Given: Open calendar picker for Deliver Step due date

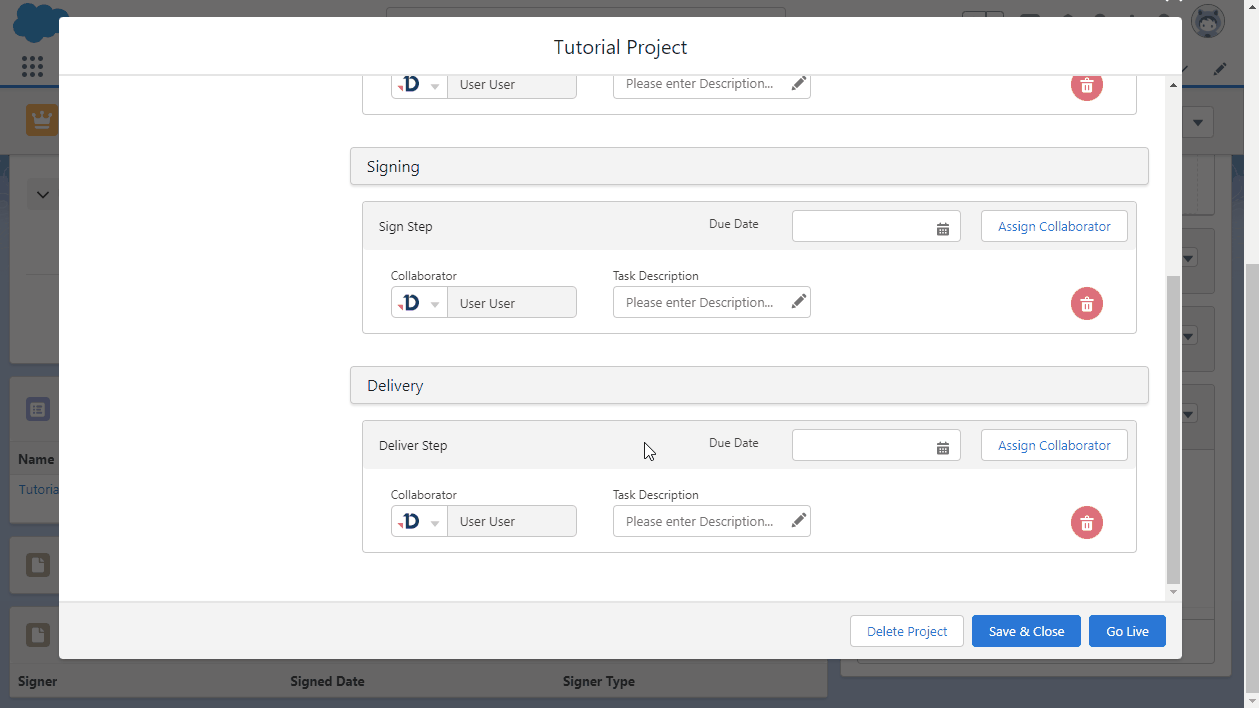Looking at the screenshot, I should 942,448.
